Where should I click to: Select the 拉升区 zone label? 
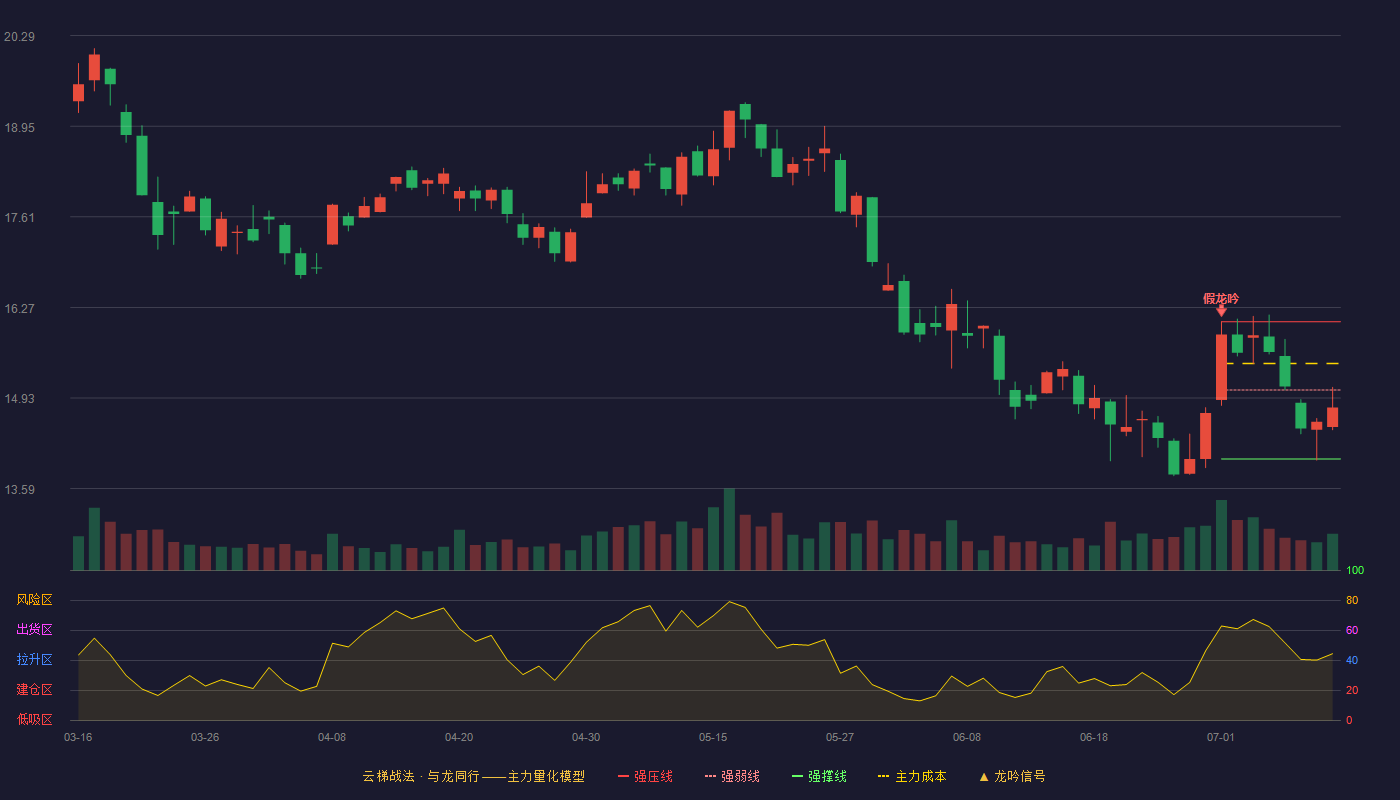click(34, 660)
